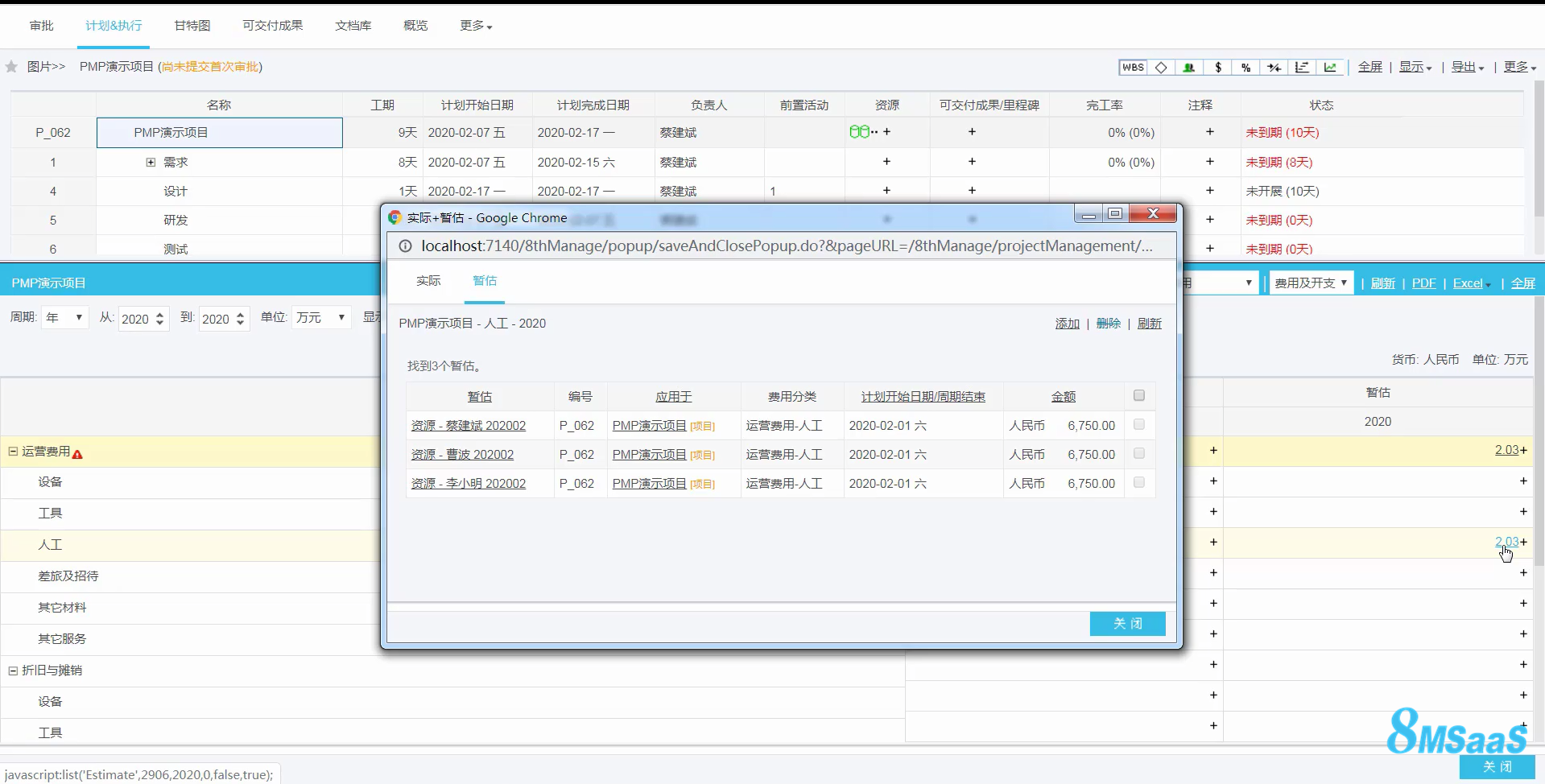Switch to the 实际 tab in popup
1545x784 pixels.
(x=428, y=281)
